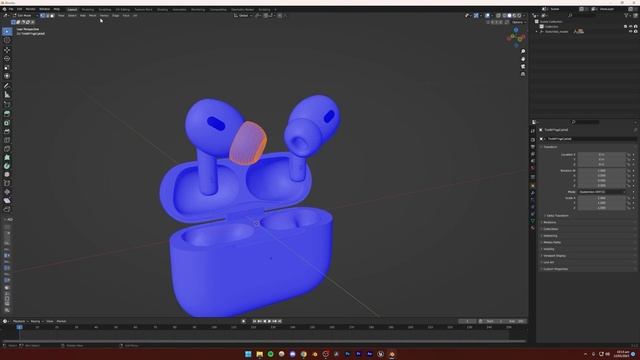Click the Location X value field
Image resolution: width=640 pixels, height=360 pixels.
point(602,155)
